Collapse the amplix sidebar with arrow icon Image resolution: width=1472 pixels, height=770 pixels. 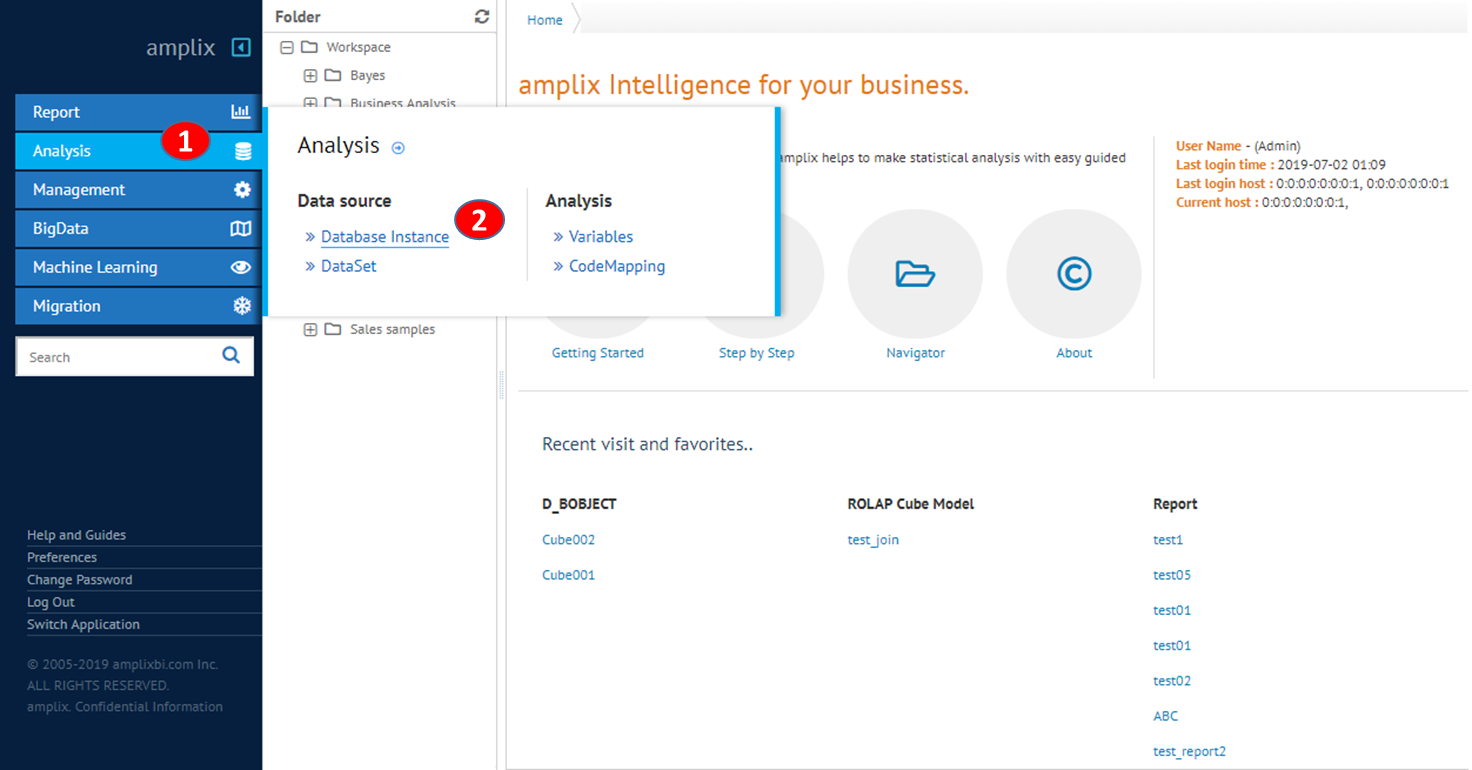241,47
